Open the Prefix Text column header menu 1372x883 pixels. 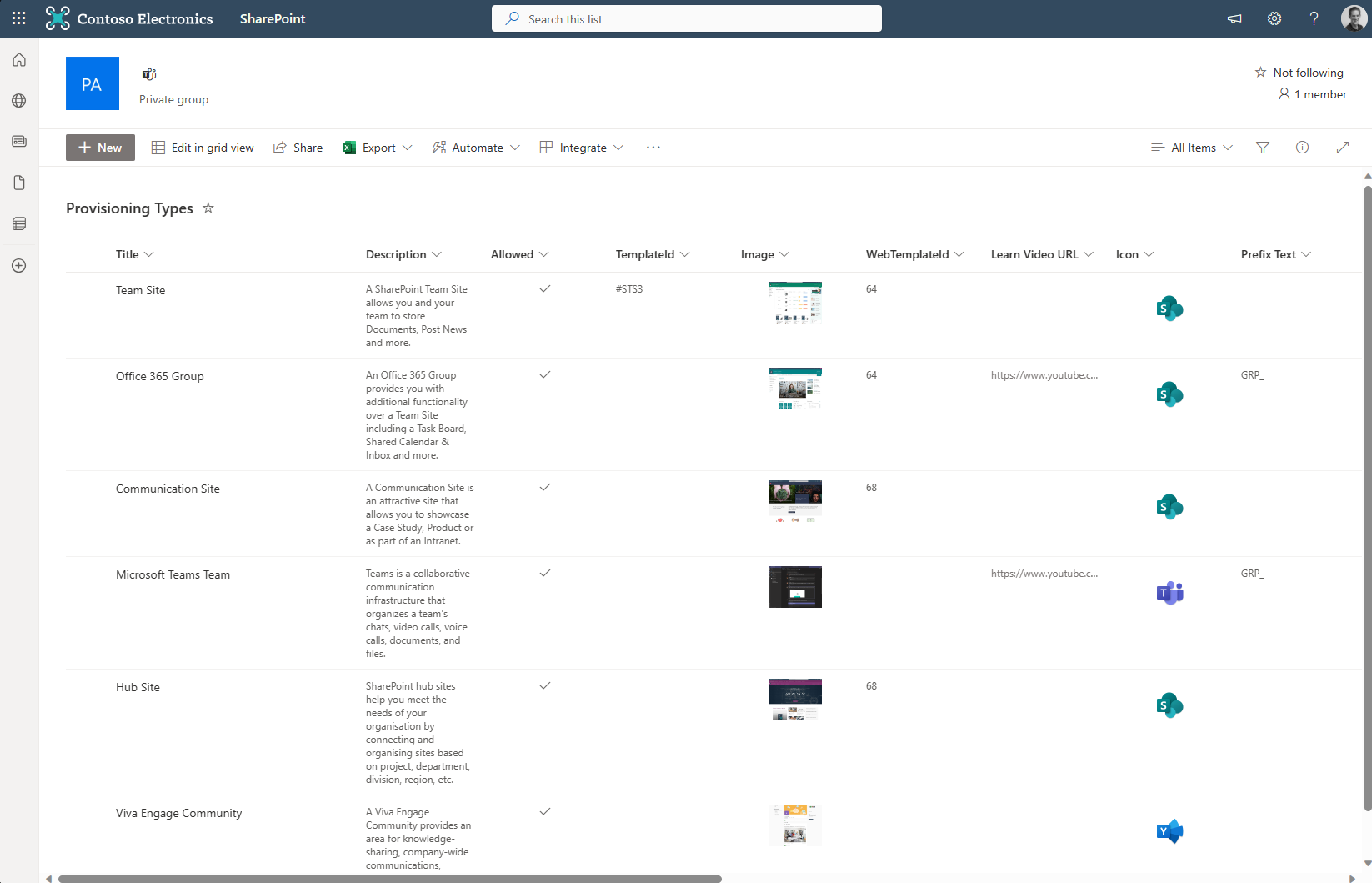point(1276,254)
